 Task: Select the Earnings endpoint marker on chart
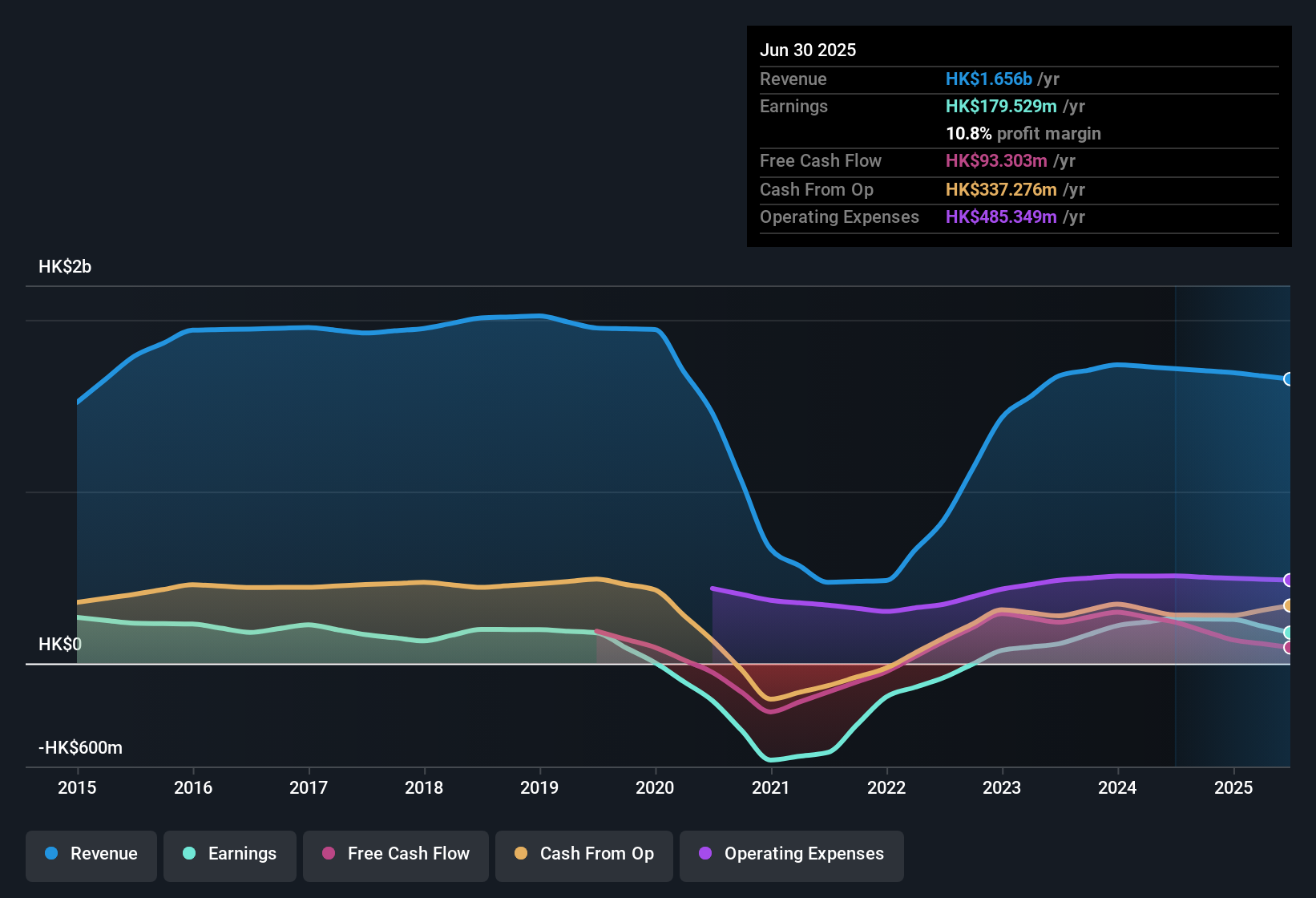click(x=1289, y=633)
